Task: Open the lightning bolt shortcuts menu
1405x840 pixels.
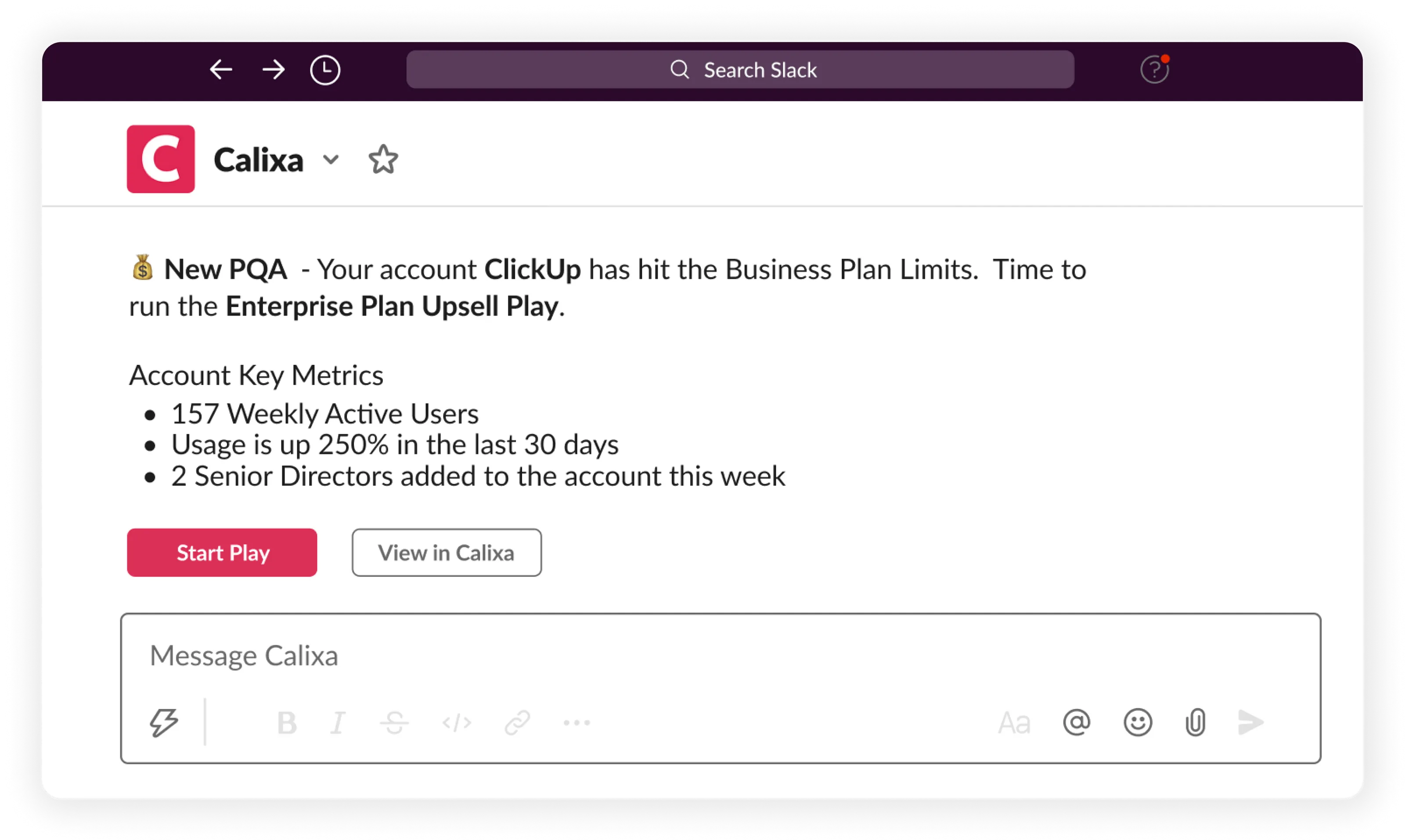Action: [x=164, y=723]
